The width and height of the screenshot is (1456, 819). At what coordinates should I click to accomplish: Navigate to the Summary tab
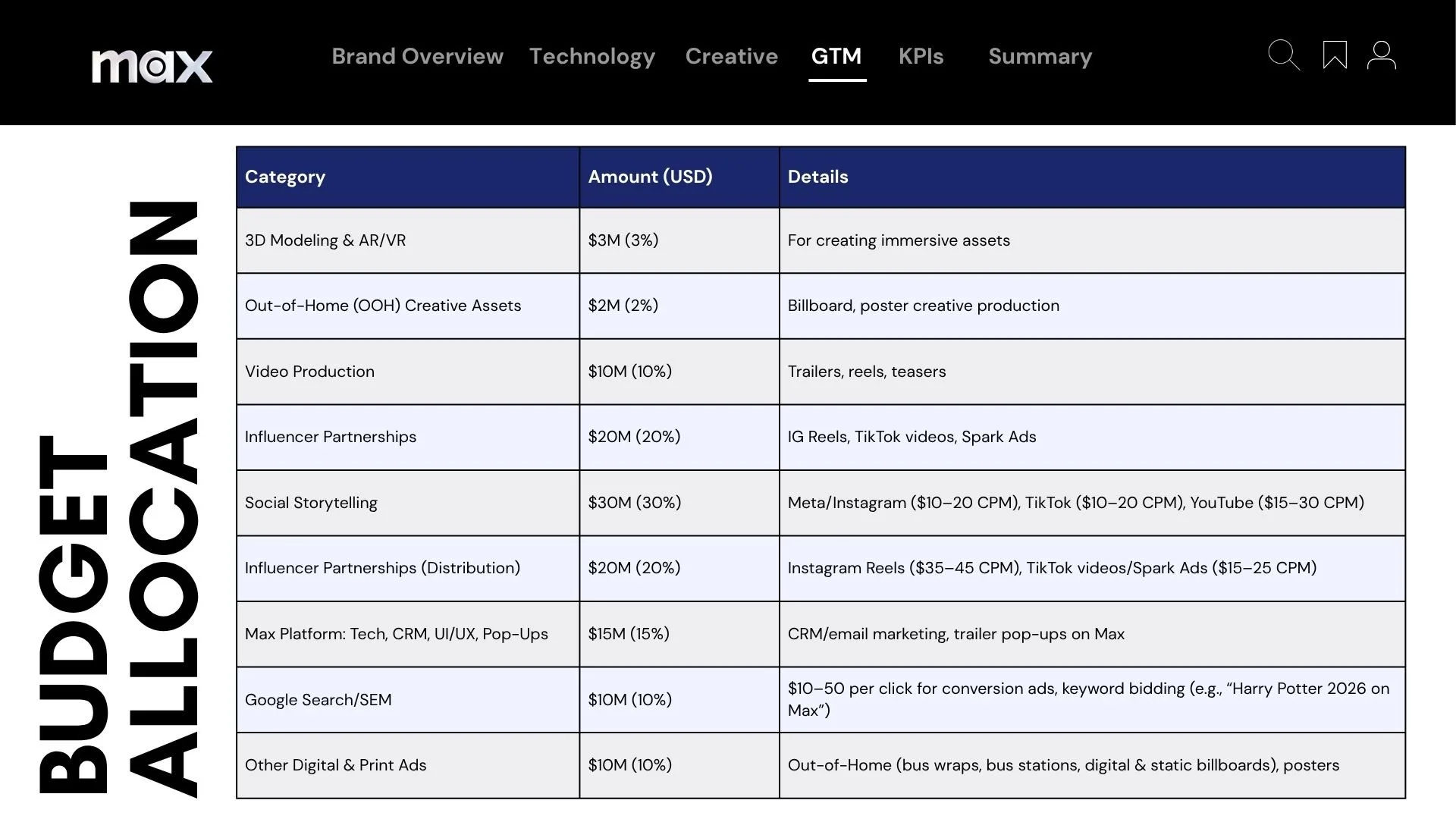1040,56
